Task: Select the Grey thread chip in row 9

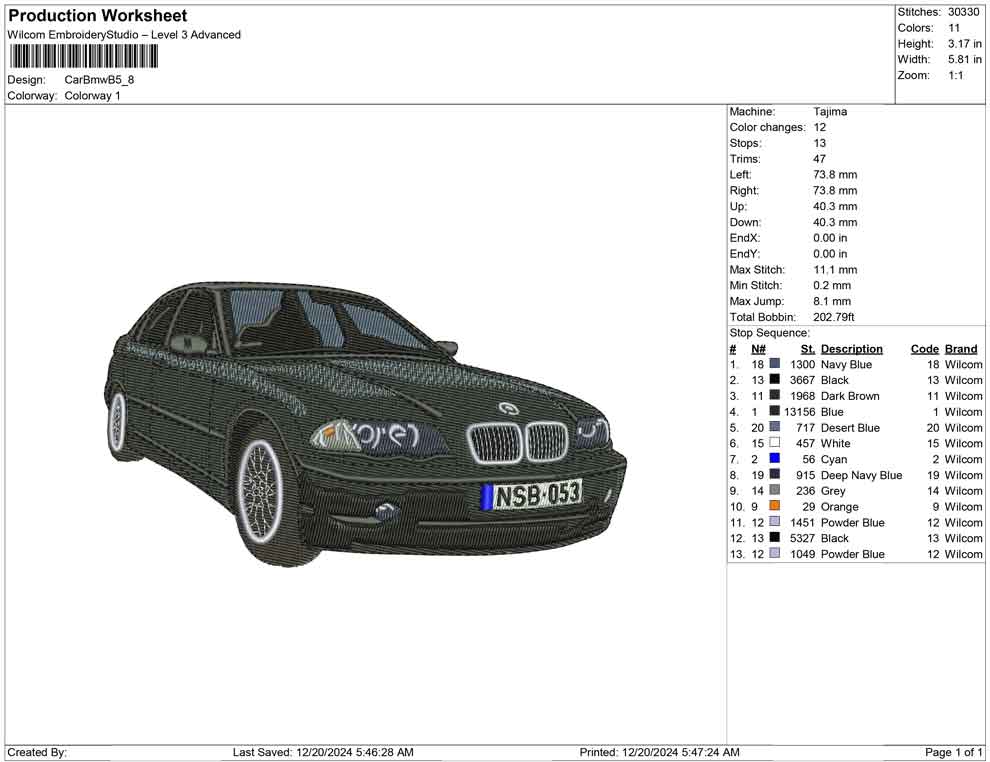Action: tap(774, 491)
